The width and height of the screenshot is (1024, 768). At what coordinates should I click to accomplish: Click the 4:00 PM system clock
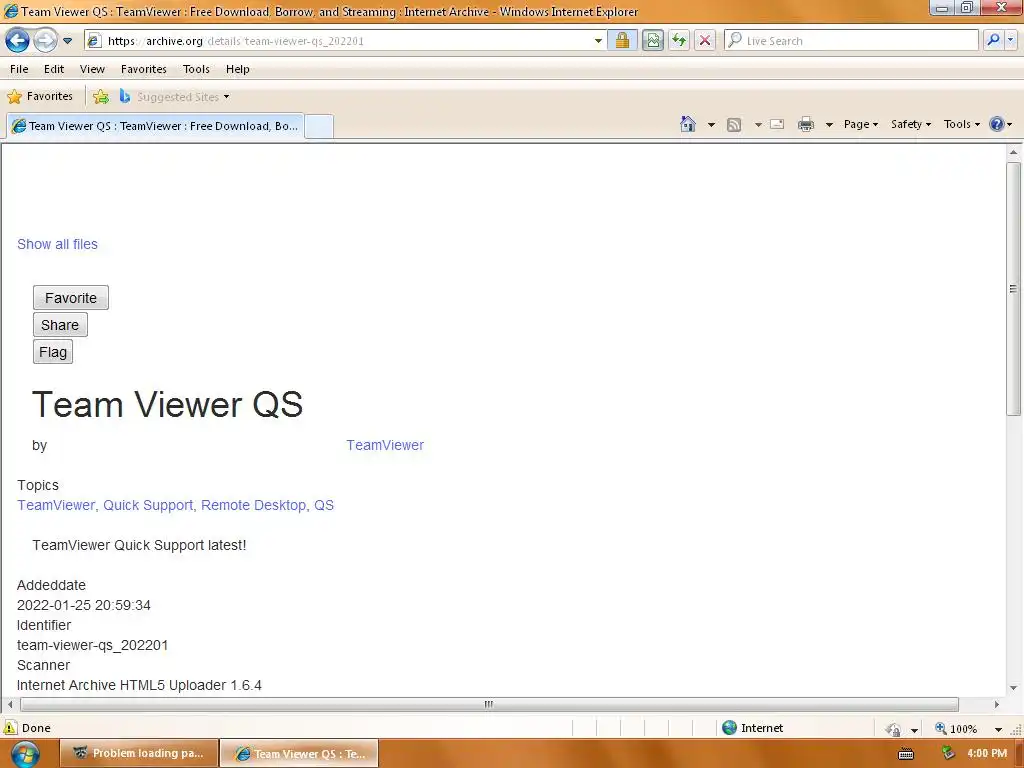coord(987,754)
